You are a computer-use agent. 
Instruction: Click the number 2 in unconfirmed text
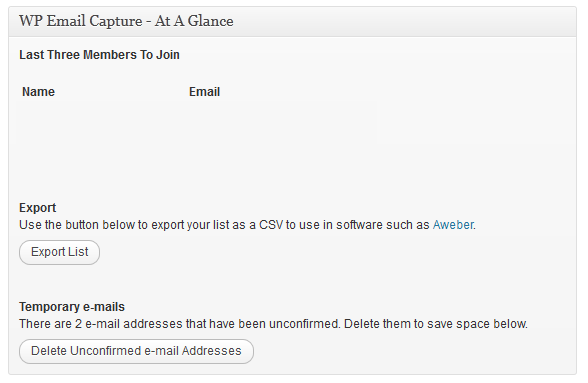(x=78, y=324)
